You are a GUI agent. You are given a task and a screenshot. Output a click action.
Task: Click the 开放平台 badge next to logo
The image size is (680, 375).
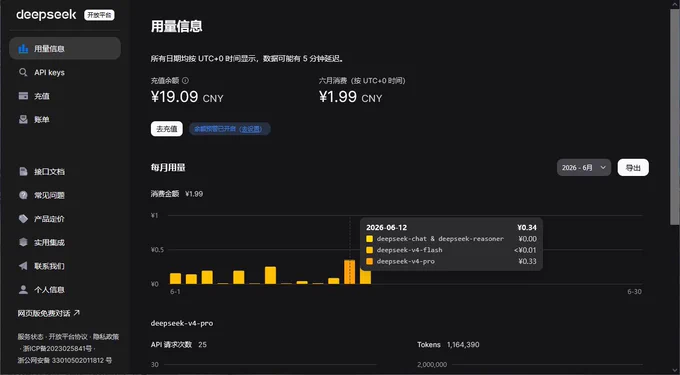[x=99, y=15]
